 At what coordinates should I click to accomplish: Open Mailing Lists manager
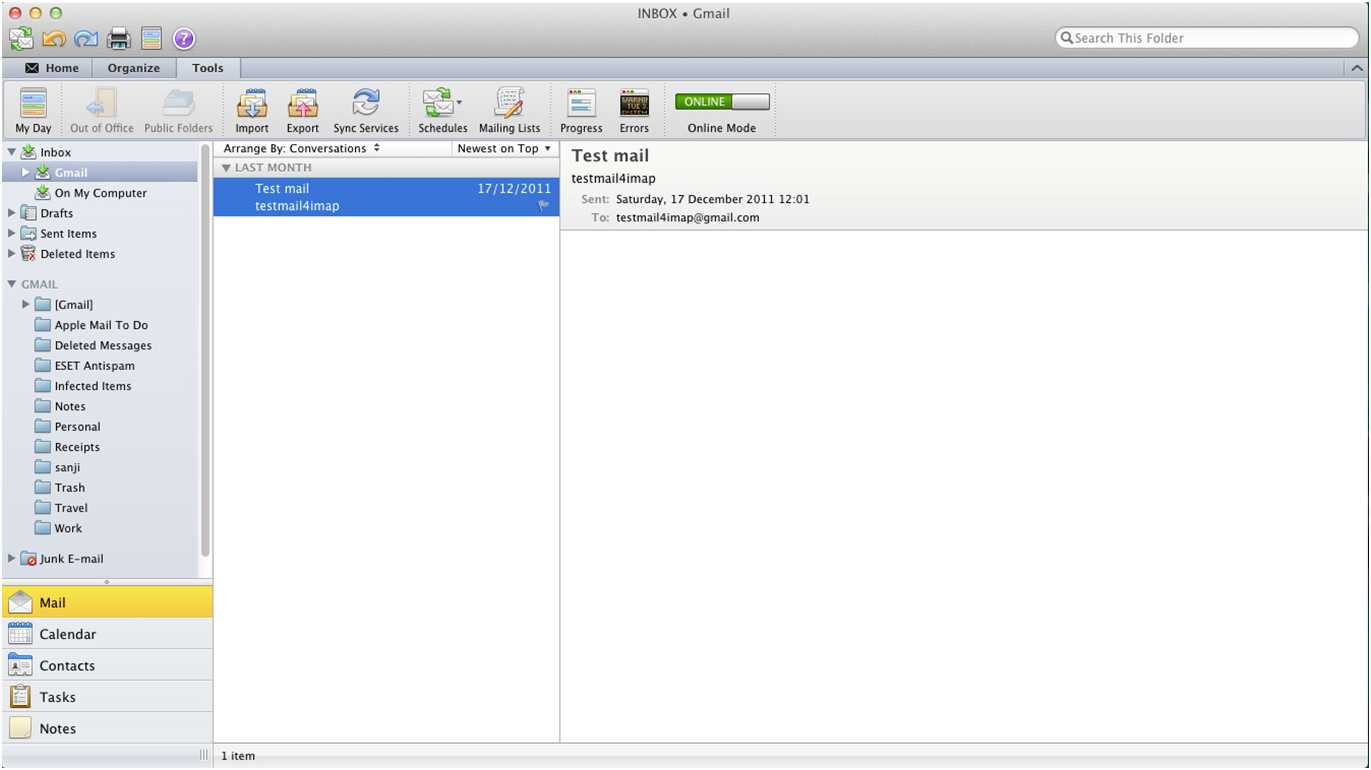coord(509,110)
